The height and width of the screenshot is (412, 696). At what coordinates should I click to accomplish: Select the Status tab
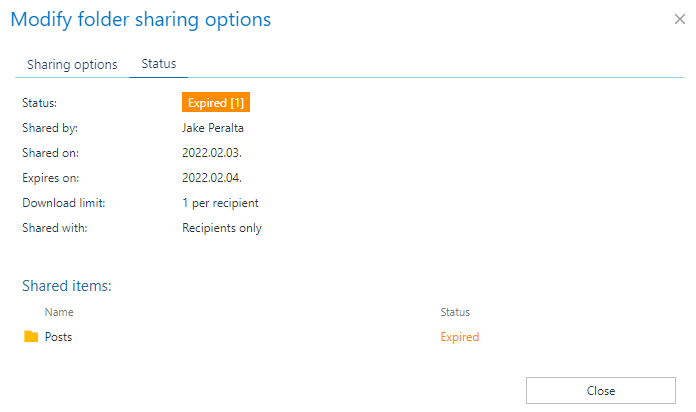tap(158, 64)
